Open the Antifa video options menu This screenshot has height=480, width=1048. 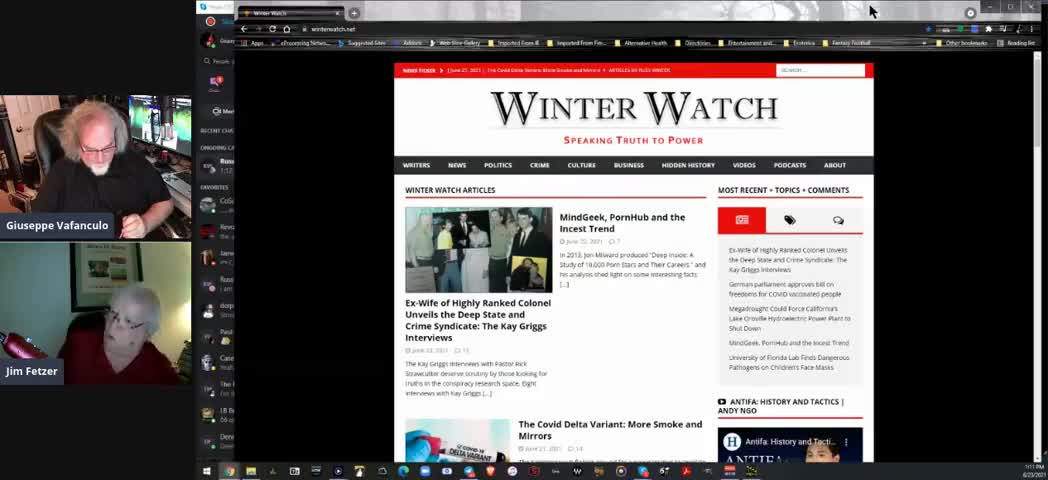coord(846,442)
